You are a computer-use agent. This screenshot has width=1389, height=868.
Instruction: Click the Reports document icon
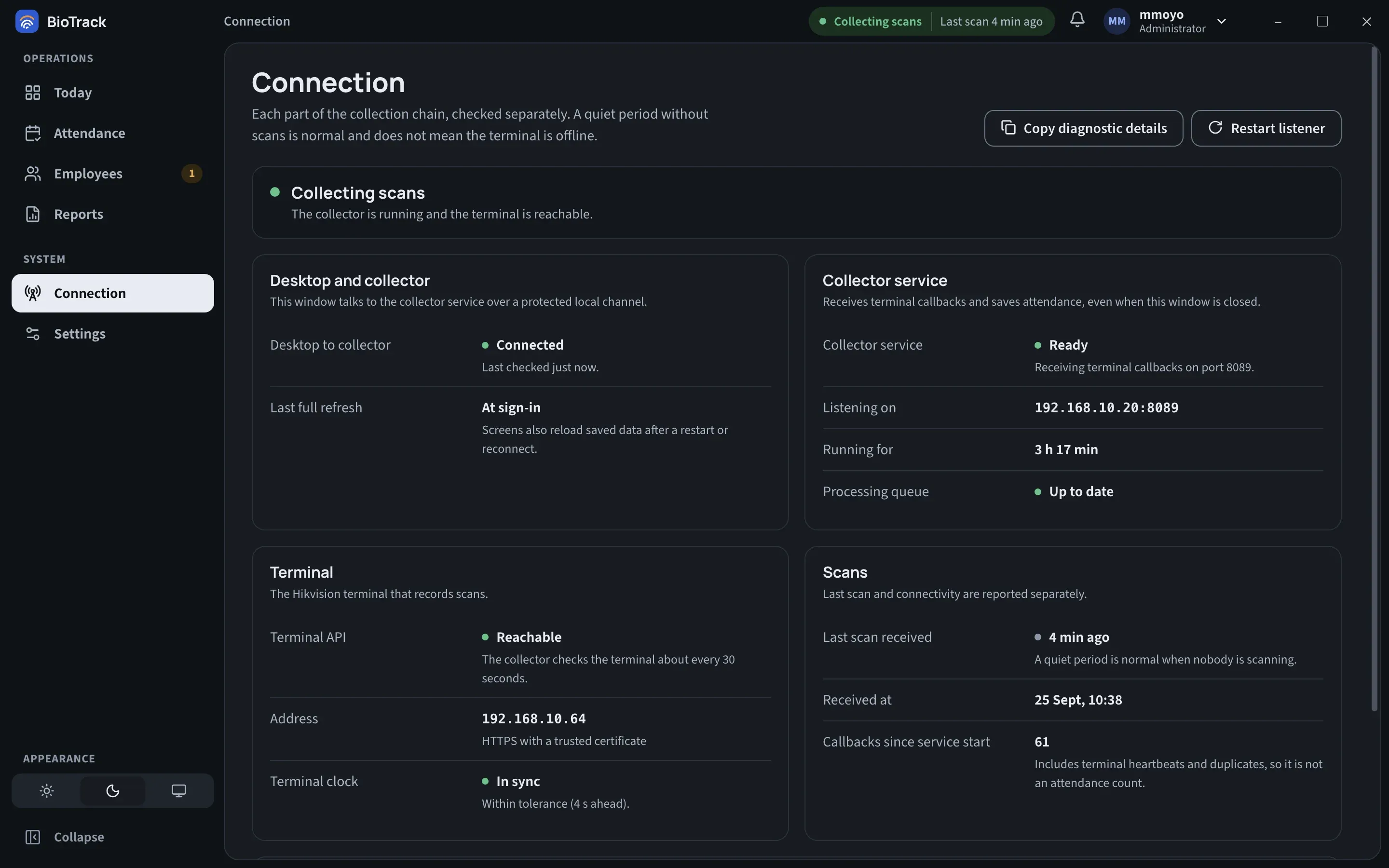coord(33,214)
